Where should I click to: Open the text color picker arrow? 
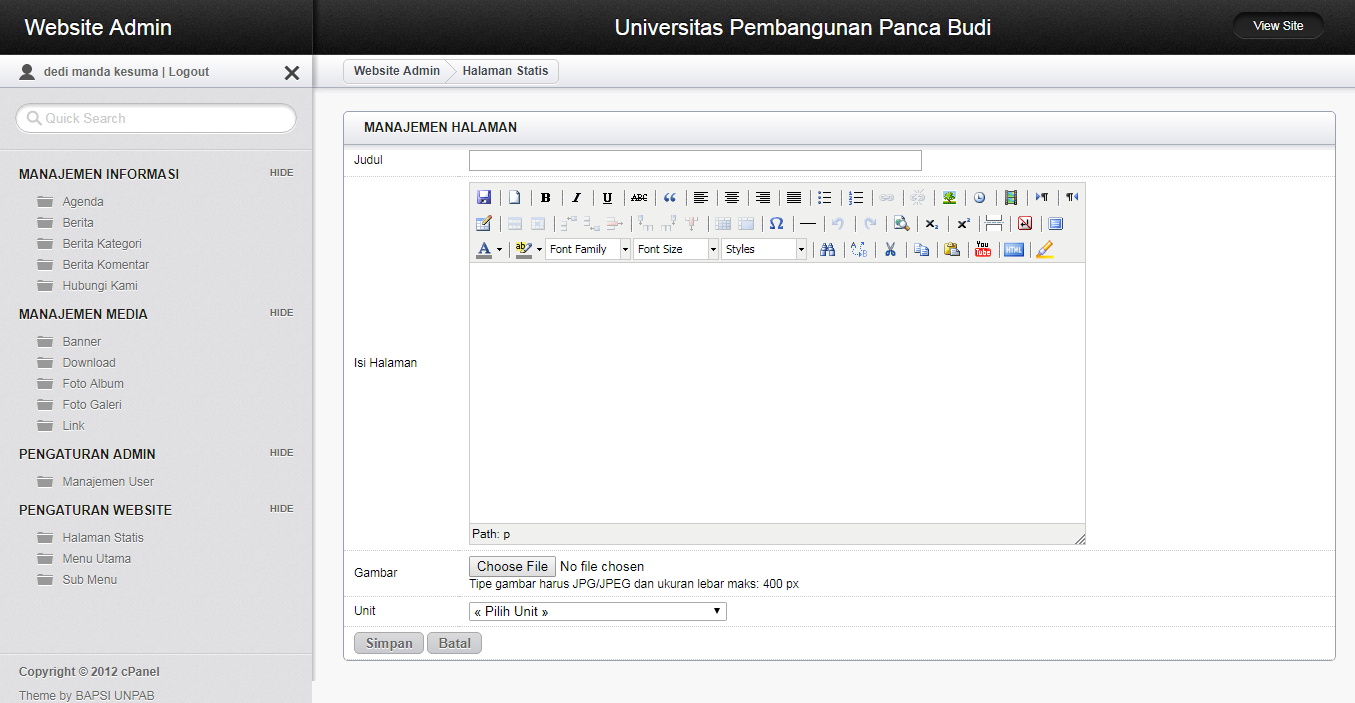499,249
